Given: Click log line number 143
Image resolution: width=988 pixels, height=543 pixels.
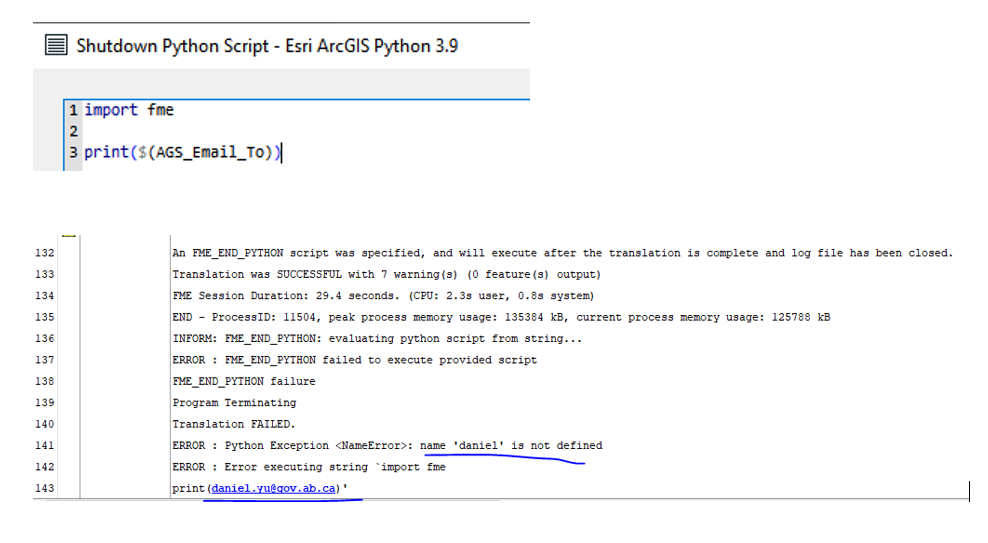Looking at the screenshot, I should point(45,489).
